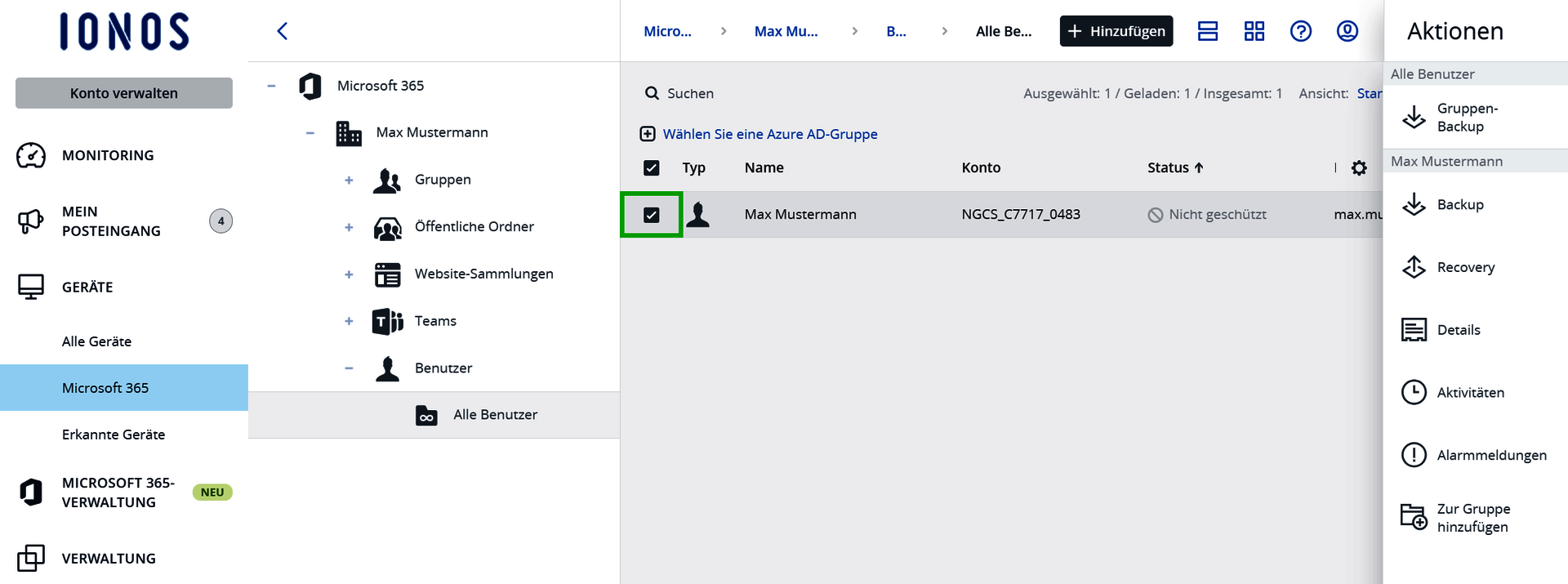Image resolution: width=1568 pixels, height=584 pixels.
Task: Click the inbox count badge 4
Action: click(x=220, y=221)
